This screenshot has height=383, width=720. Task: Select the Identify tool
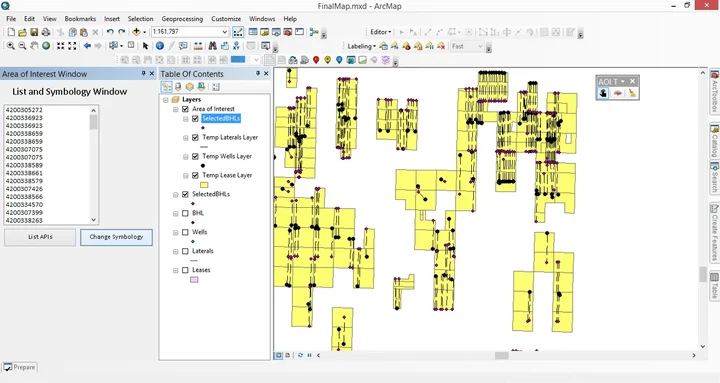tap(160, 46)
